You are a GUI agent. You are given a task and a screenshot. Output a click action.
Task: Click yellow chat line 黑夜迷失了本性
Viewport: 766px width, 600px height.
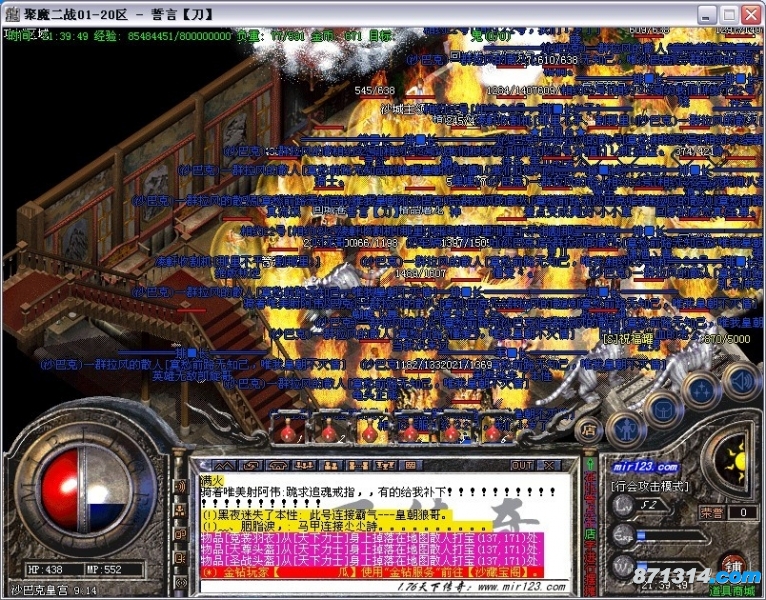326,514
